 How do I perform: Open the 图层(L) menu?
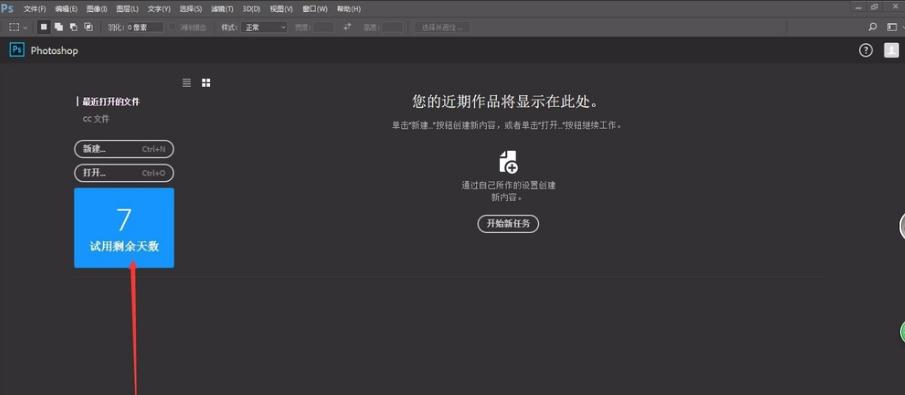127,9
